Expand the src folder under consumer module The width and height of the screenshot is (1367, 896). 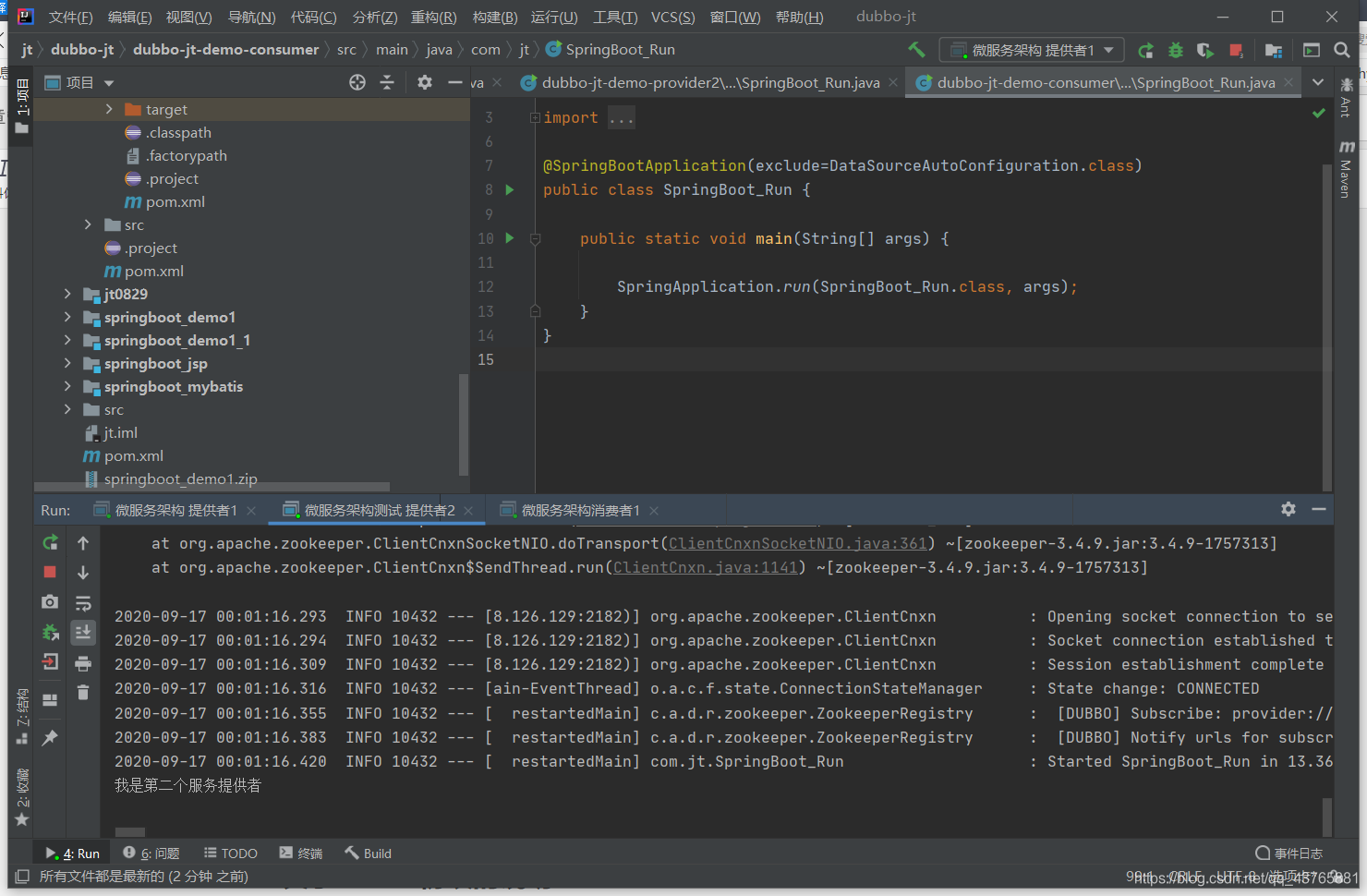pyautogui.click(x=88, y=224)
